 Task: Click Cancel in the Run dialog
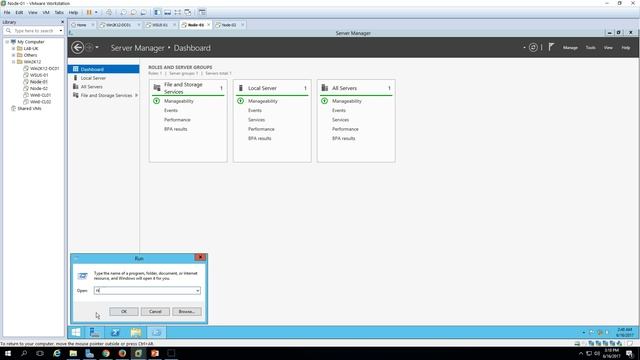pos(155,311)
